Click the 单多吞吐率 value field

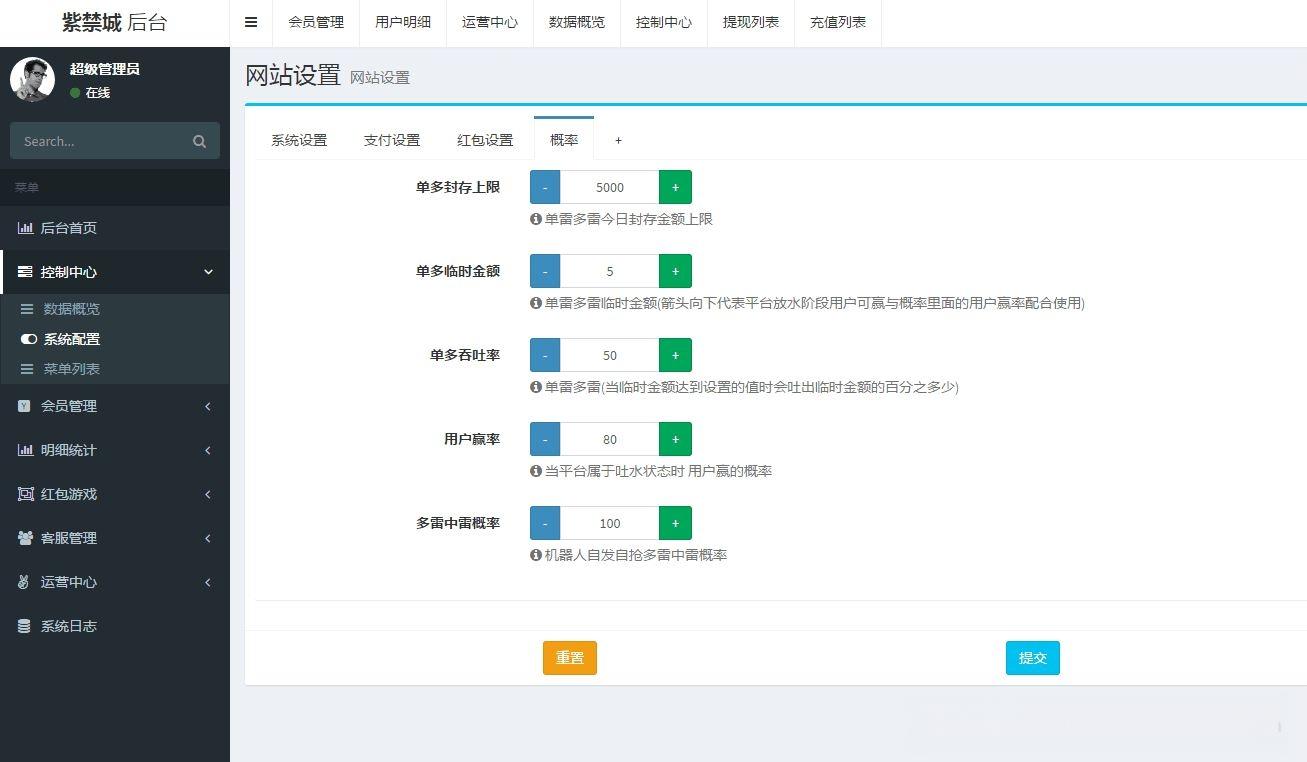coord(609,355)
